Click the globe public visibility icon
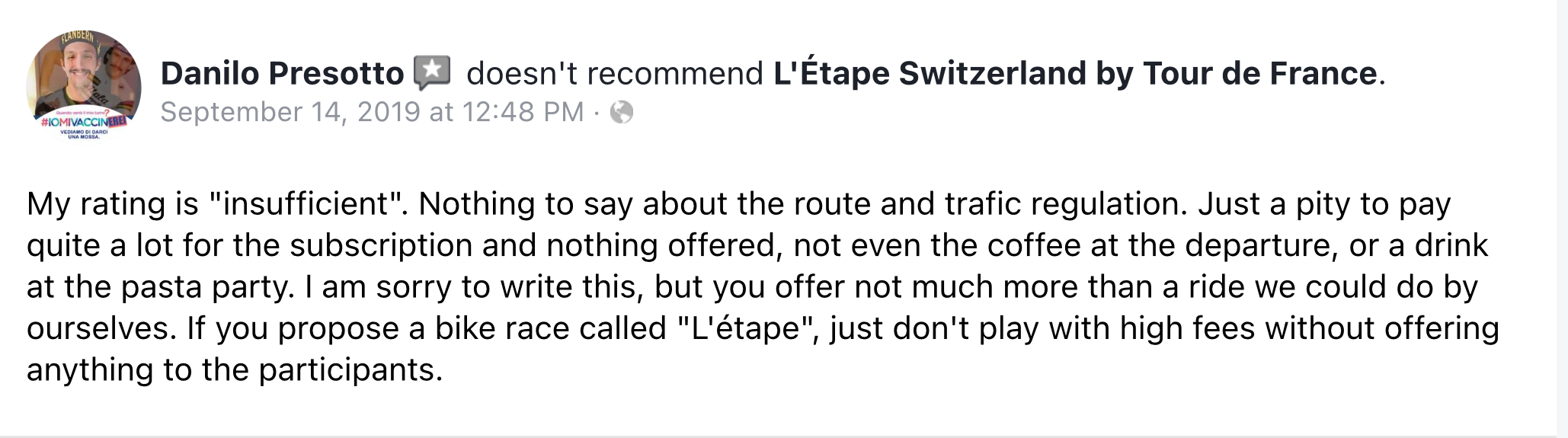This screenshot has height=438, width=1568. click(x=622, y=113)
